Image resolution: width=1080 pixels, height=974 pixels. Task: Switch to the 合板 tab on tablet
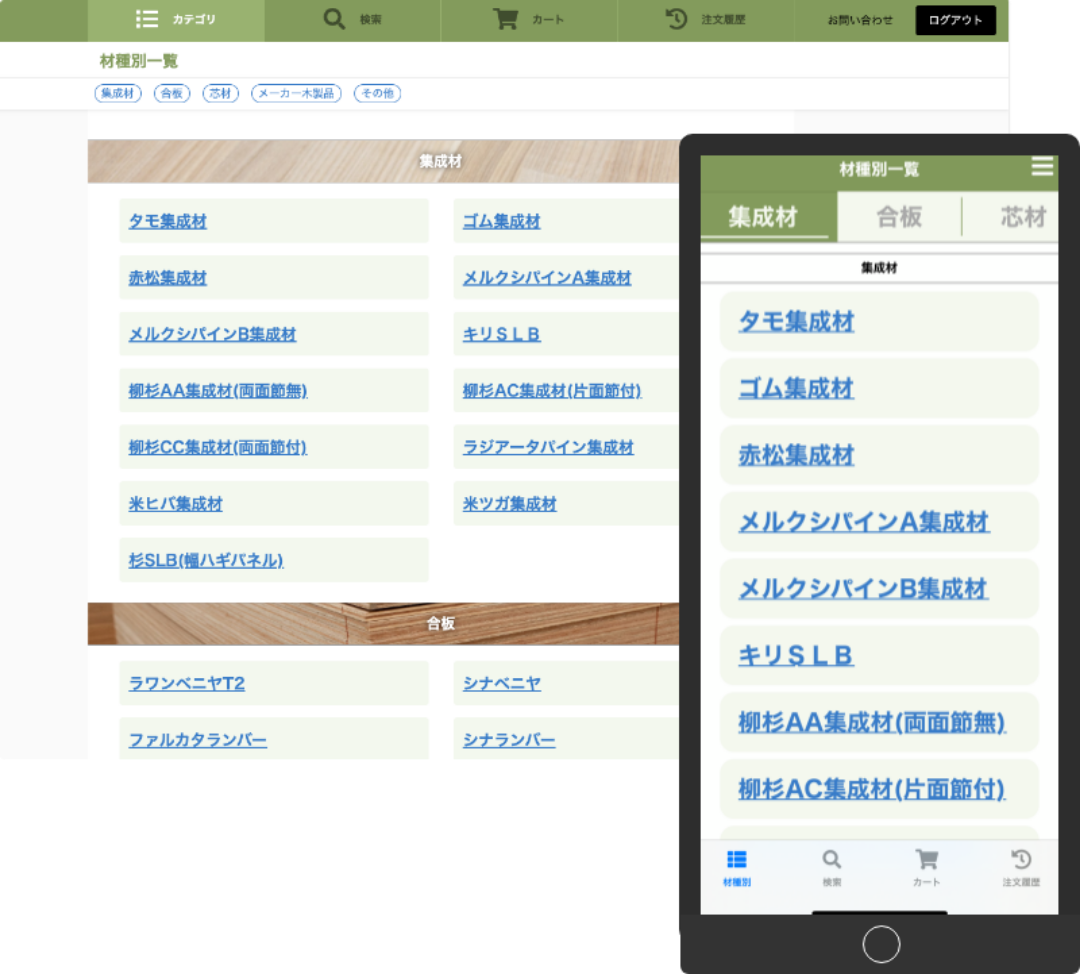coord(898,217)
